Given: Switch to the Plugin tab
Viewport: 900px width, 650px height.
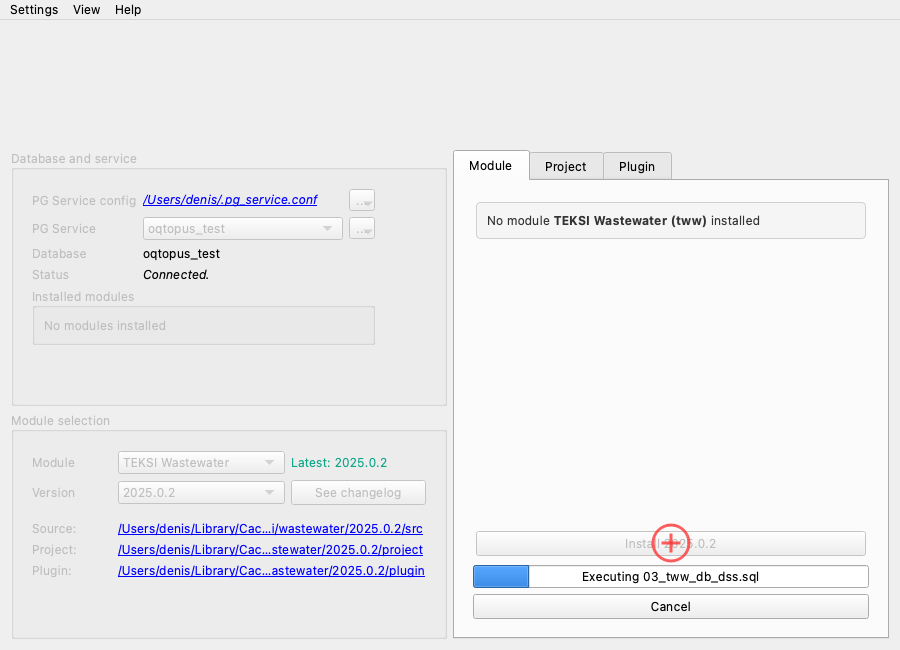Looking at the screenshot, I should [637, 166].
